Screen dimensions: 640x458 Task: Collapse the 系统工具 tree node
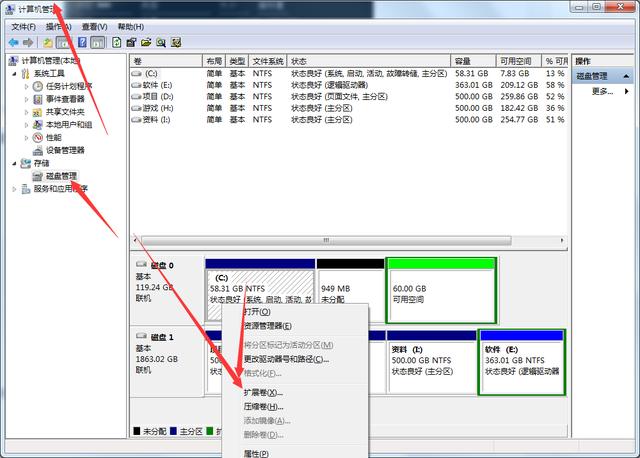point(14,74)
